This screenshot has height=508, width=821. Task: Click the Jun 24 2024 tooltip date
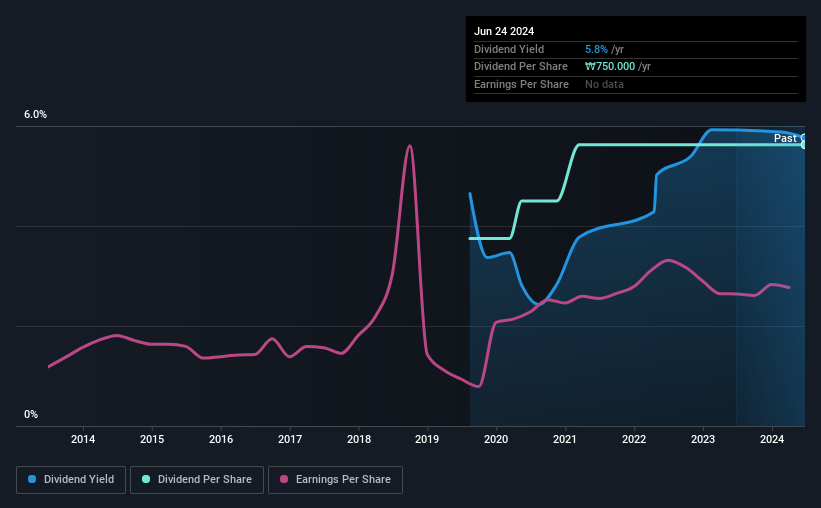pos(504,31)
